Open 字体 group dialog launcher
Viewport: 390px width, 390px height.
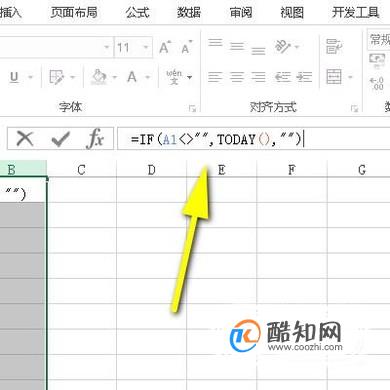192,108
